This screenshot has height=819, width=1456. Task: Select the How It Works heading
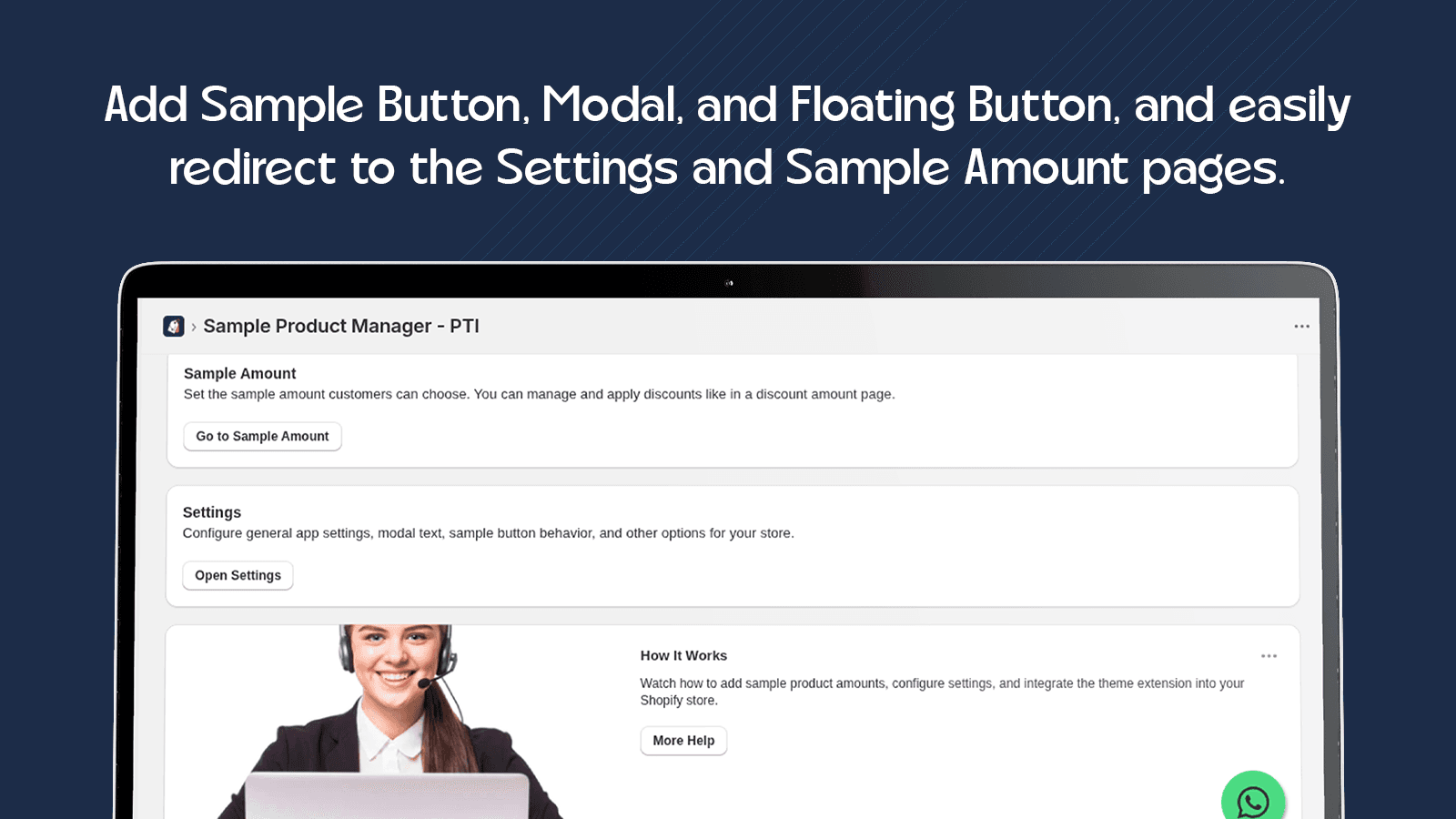683,655
